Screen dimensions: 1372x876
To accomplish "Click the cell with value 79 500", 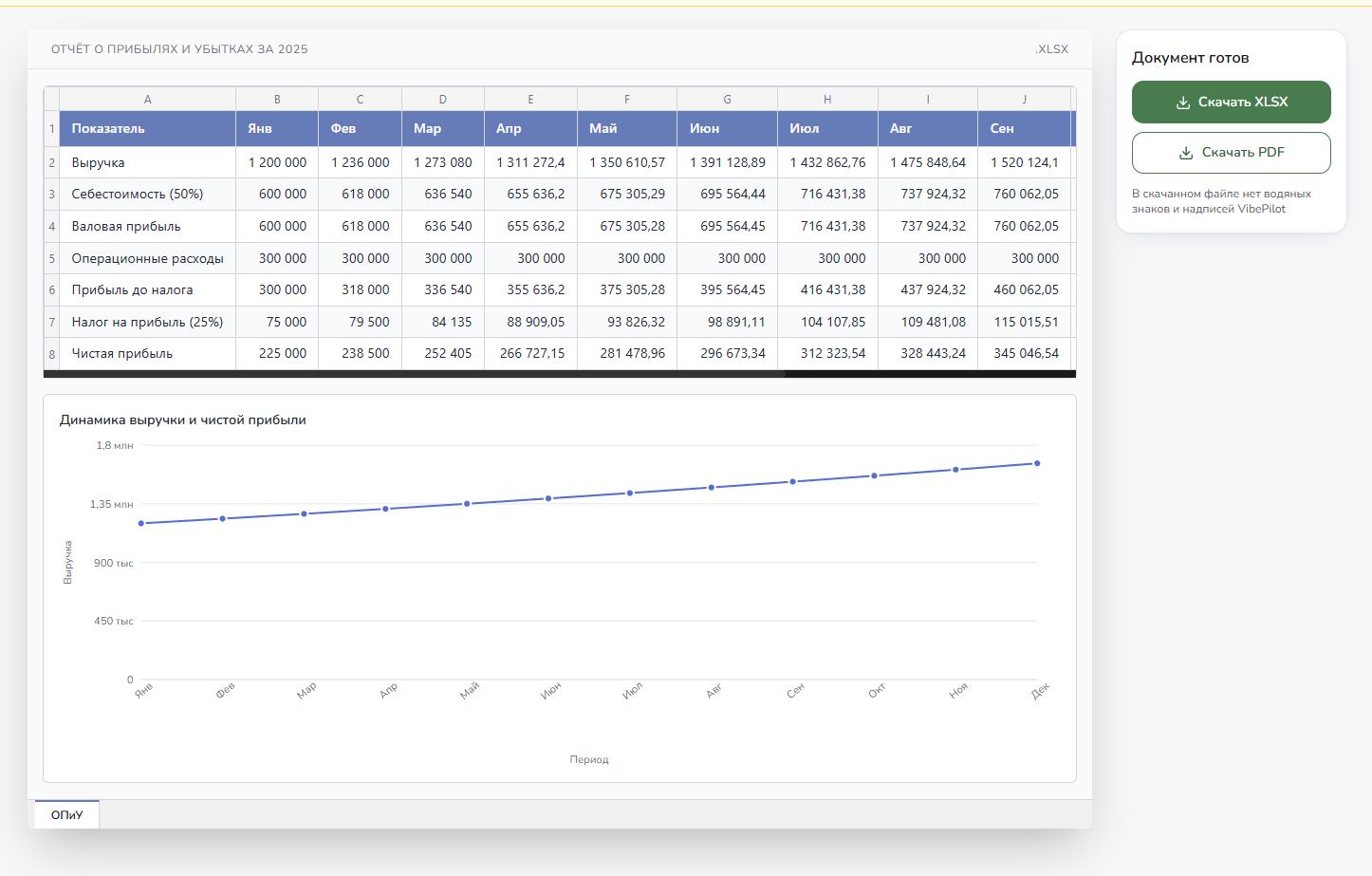I will [x=360, y=322].
